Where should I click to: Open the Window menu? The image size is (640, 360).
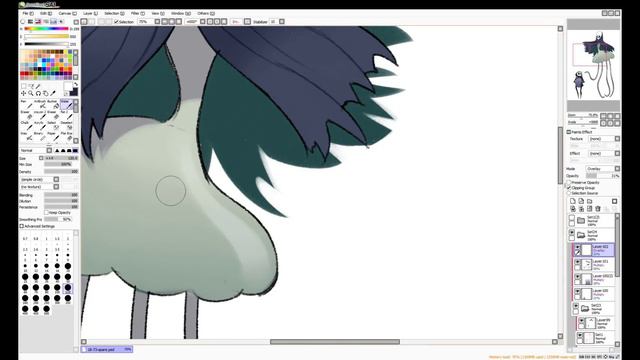[x=180, y=13]
